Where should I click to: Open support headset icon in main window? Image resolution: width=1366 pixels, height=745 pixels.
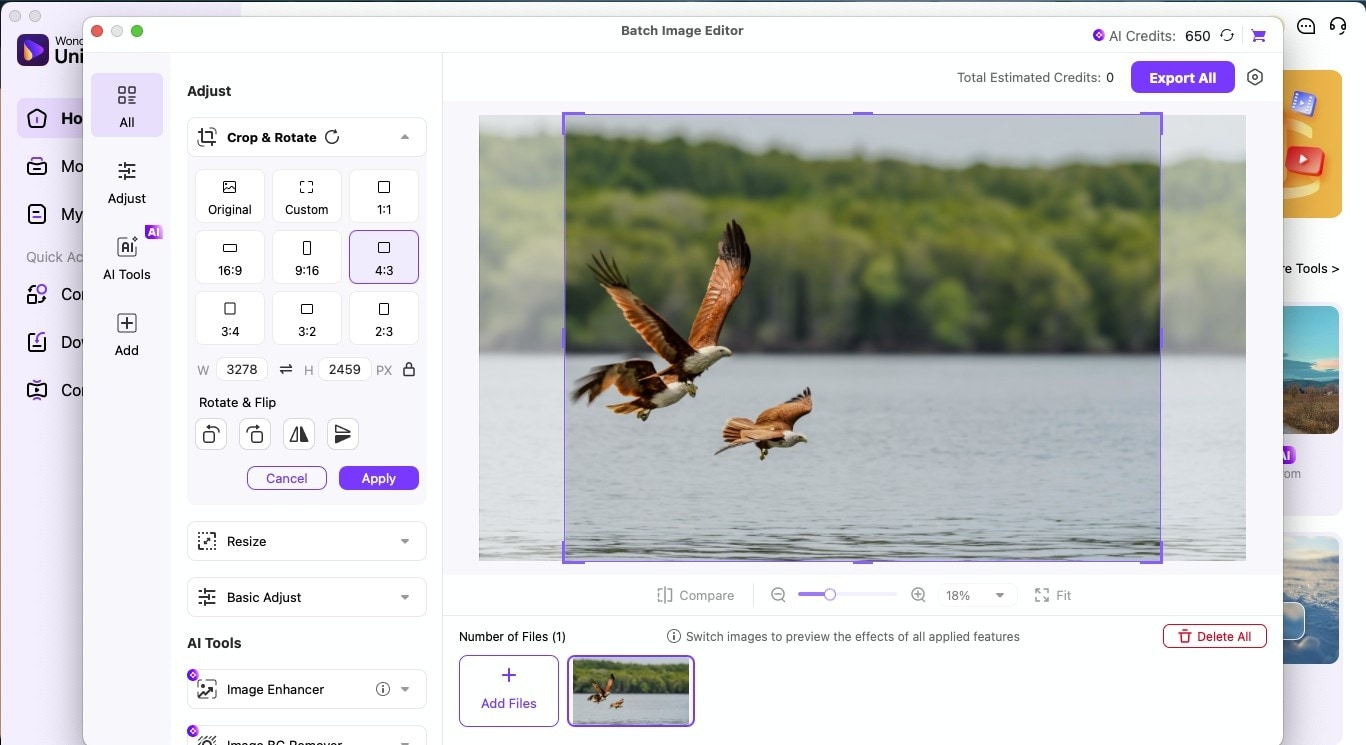pos(1338,26)
